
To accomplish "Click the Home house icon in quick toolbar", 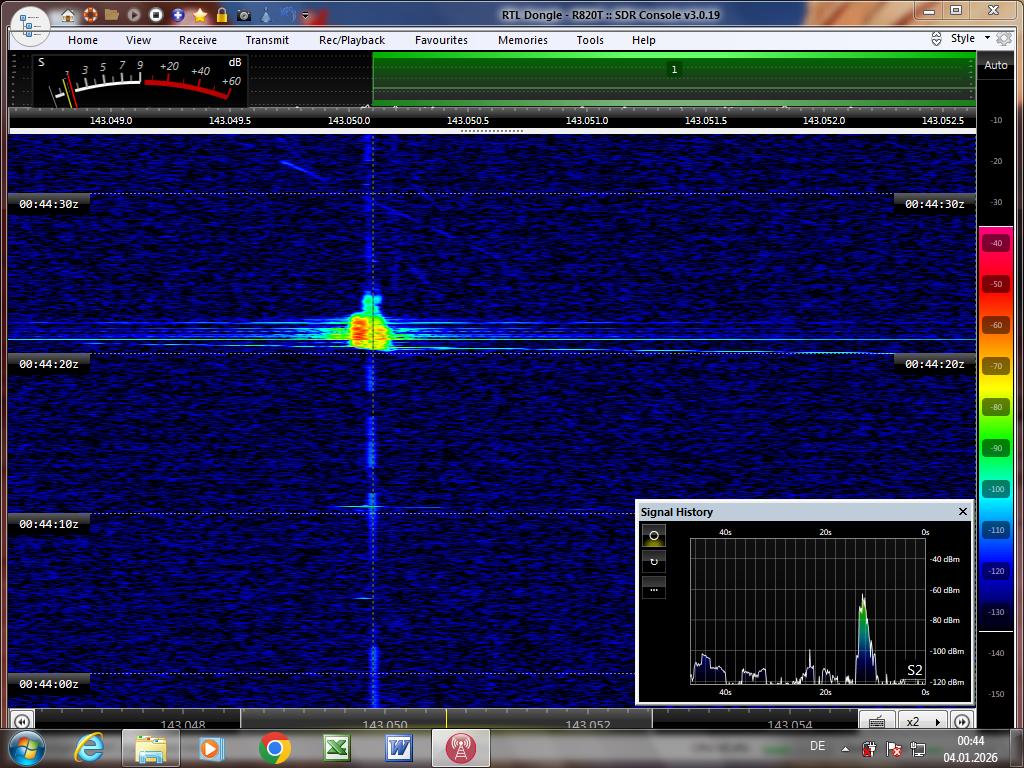I will tap(68, 15).
